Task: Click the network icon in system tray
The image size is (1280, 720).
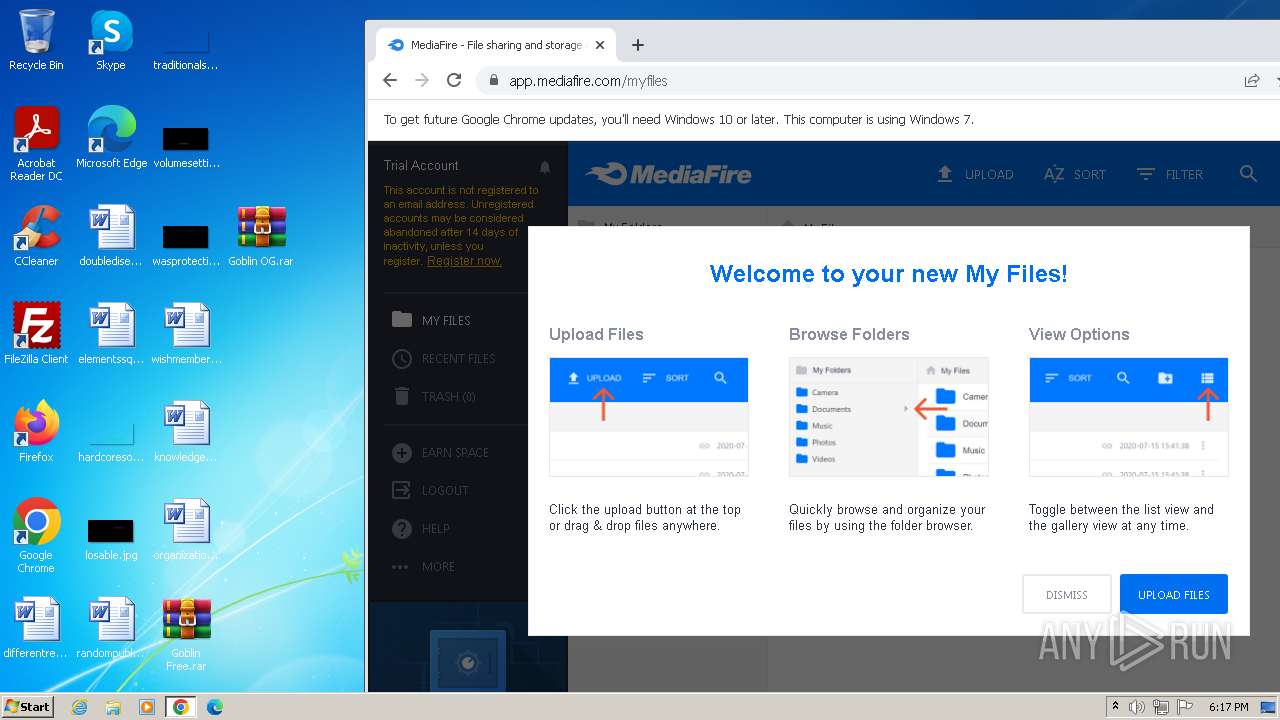Action: (1161, 707)
